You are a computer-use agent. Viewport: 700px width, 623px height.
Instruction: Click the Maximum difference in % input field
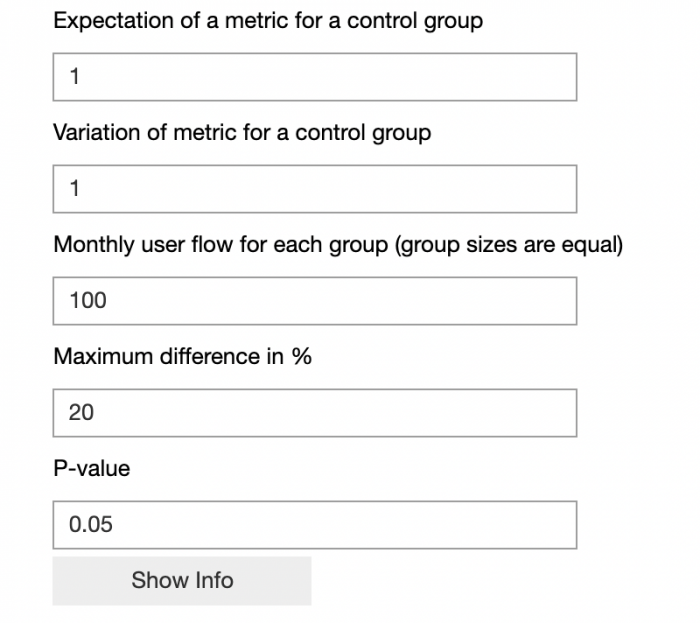[x=314, y=413]
